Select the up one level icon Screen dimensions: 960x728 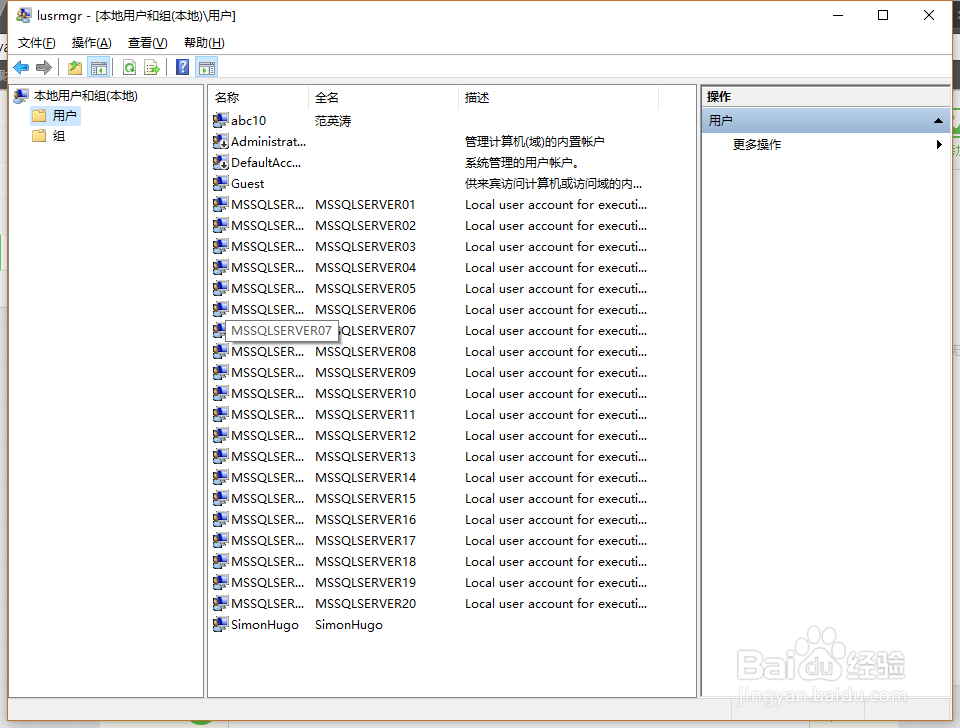[x=74, y=67]
